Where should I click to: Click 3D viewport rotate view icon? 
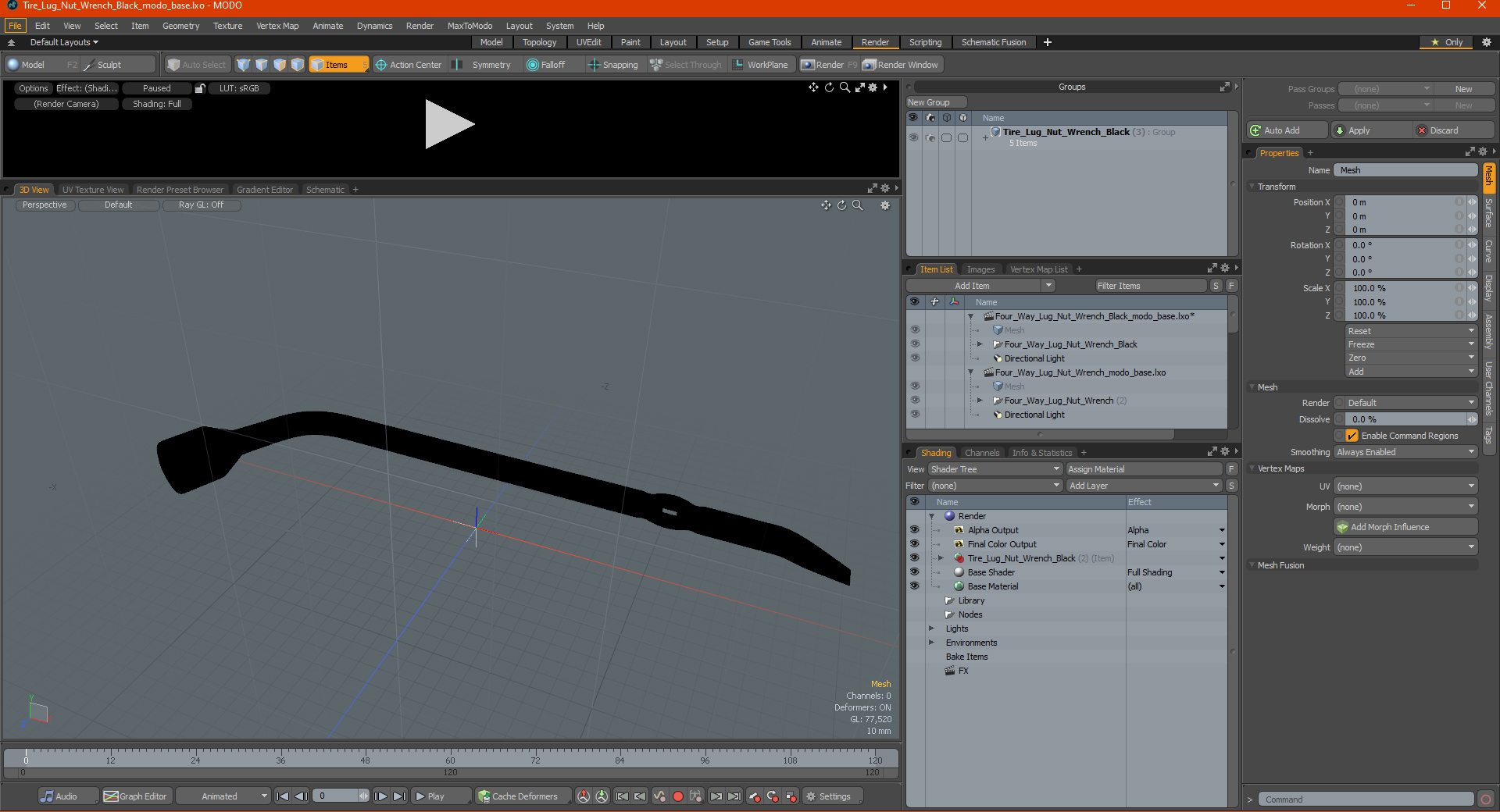841,205
